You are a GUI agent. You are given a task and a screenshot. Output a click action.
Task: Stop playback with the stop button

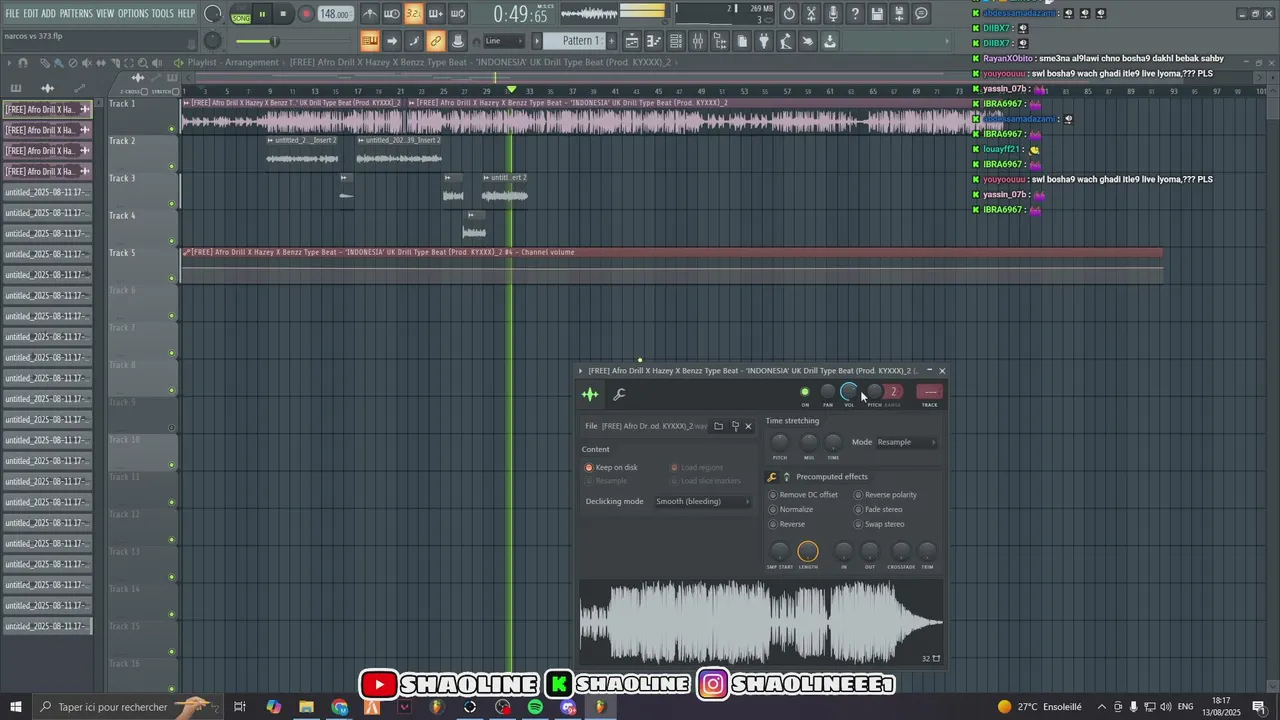click(284, 14)
